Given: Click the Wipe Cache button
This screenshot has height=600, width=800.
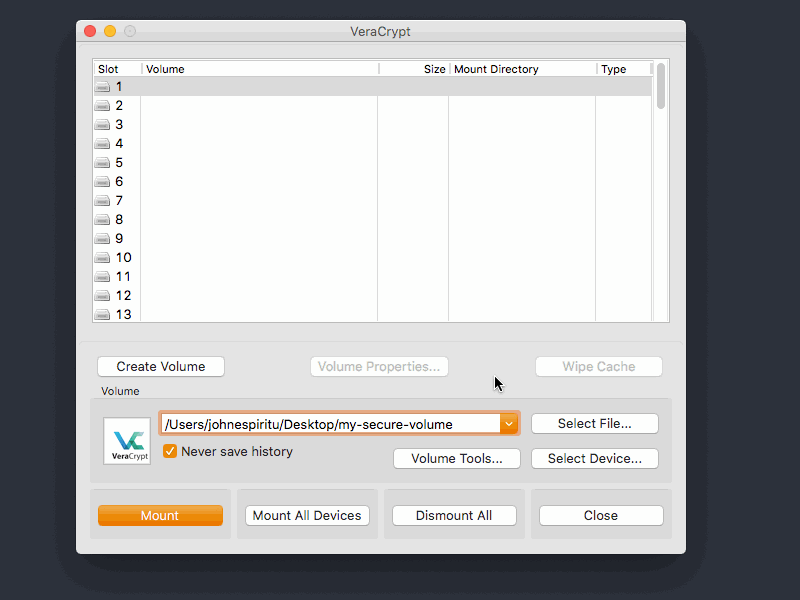Looking at the screenshot, I should click(598, 366).
